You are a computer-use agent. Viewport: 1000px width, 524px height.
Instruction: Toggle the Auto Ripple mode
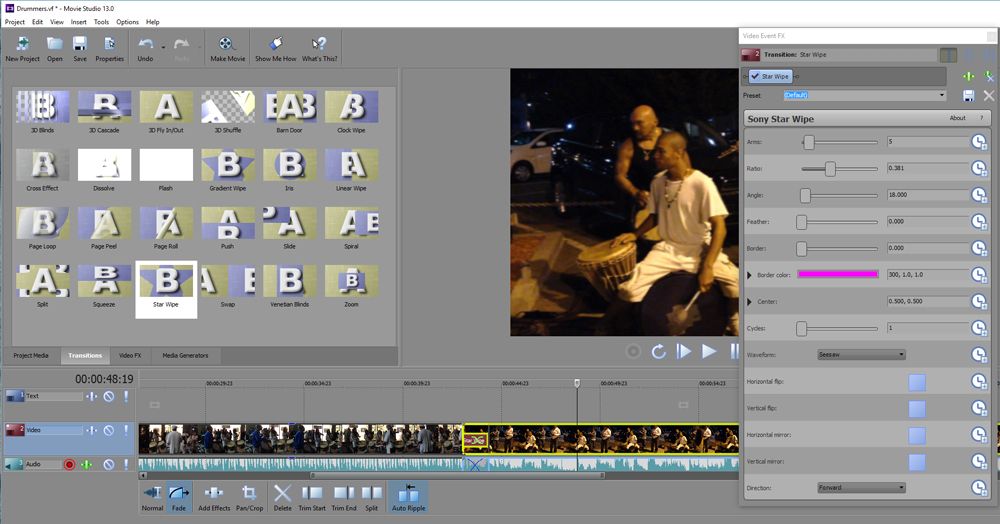[x=408, y=497]
